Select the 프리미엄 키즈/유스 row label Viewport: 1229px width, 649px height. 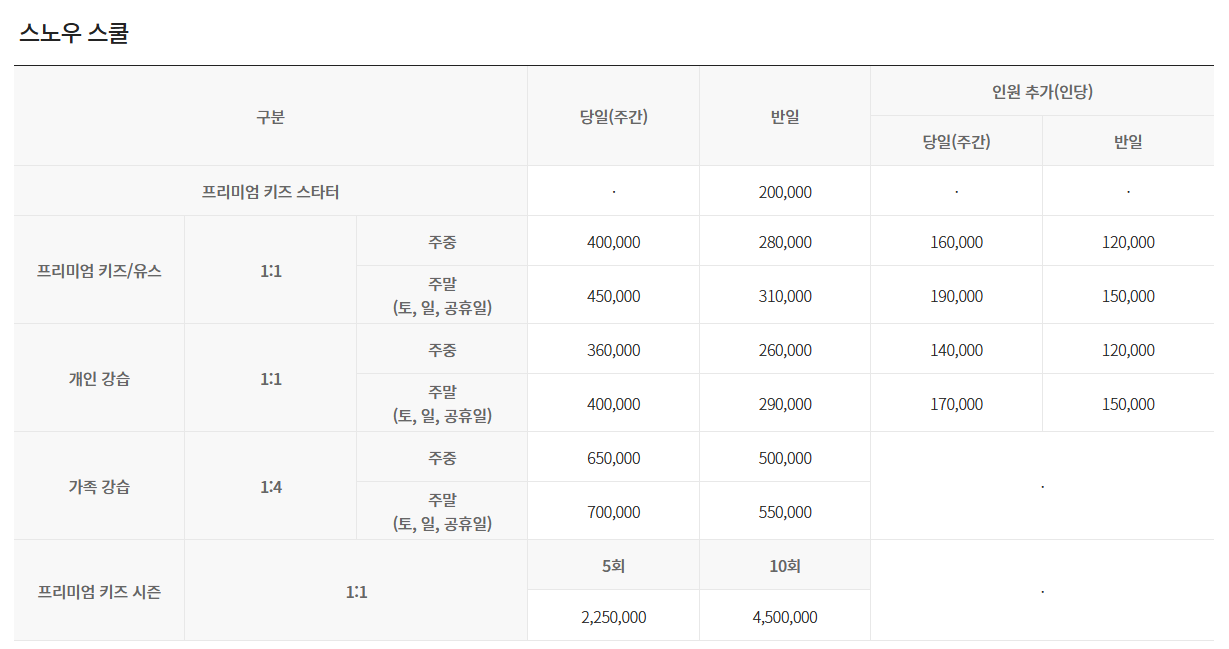coord(98,267)
